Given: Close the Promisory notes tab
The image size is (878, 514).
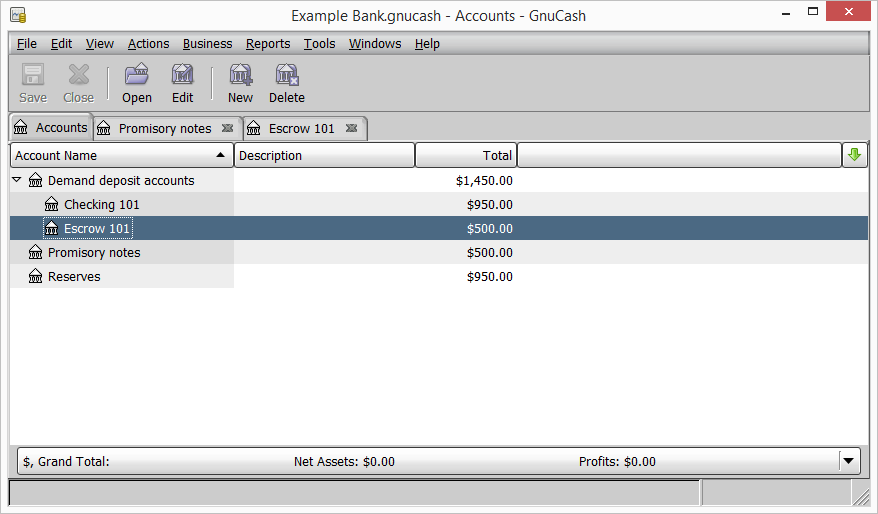Looking at the screenshot, I should [x=227, y=128].
